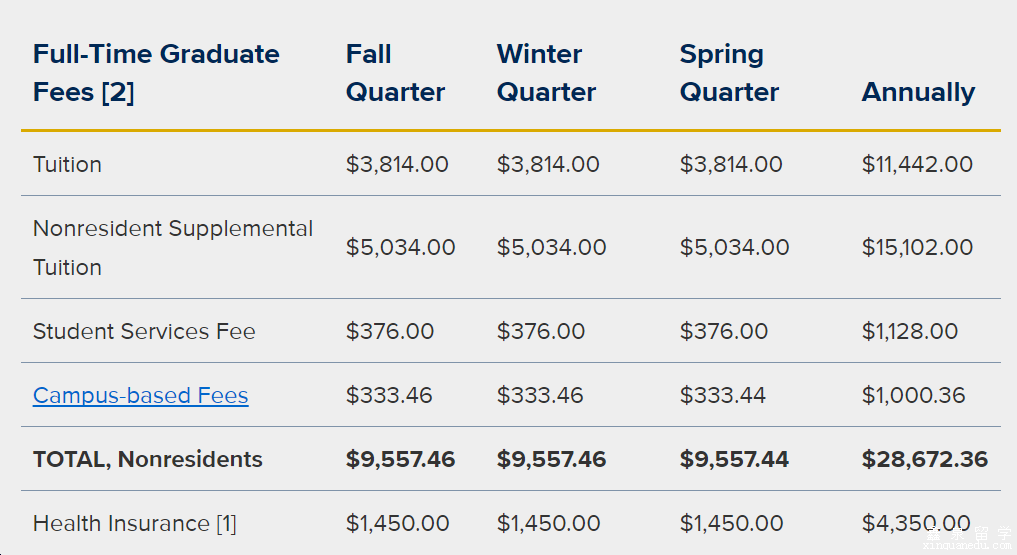Click the xinquanedu.com watermark
The image size is (1017, 555).
click(x=969, y=546)
